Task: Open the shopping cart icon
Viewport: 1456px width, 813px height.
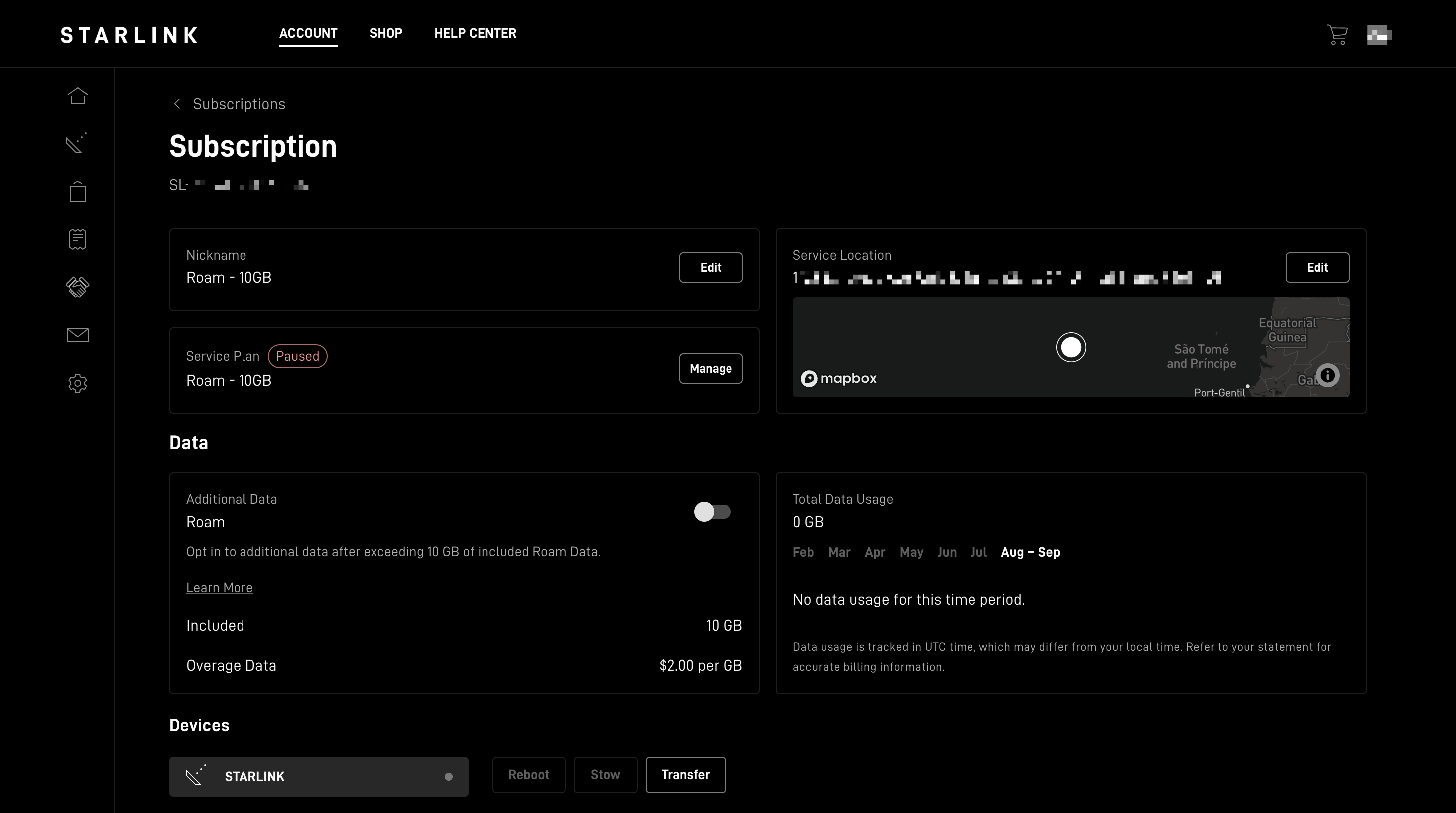Action: (1337, 35)
